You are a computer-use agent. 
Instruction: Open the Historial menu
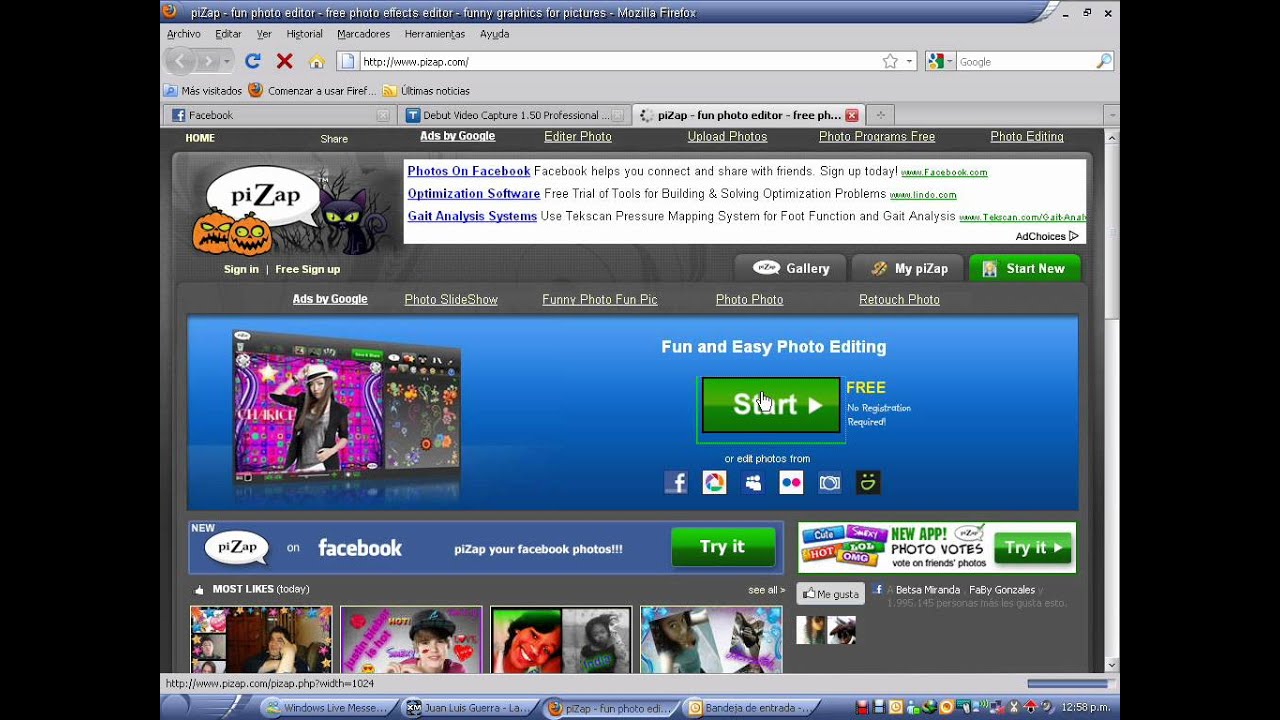[304, 34]
